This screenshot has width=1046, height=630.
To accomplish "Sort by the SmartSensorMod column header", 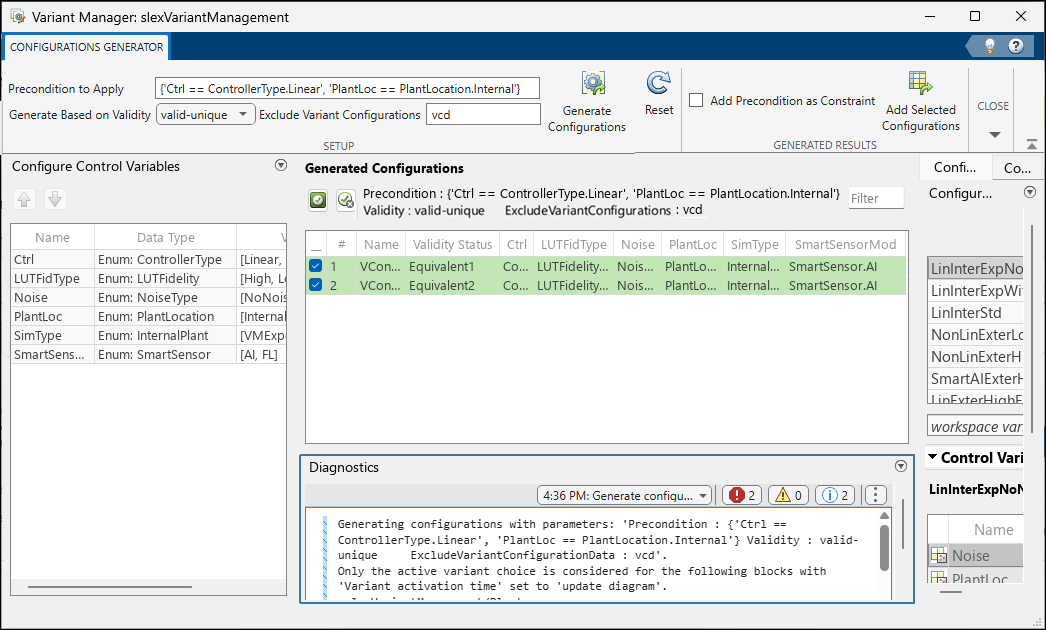I will point(845,244).
